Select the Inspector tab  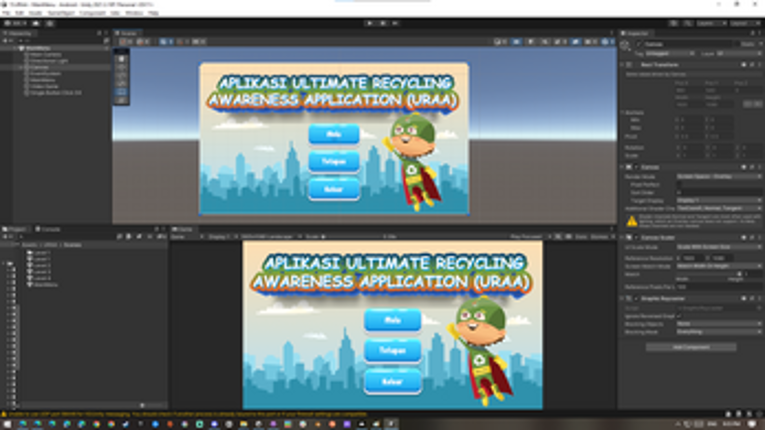pyautogui.click(x=635, y=33)
